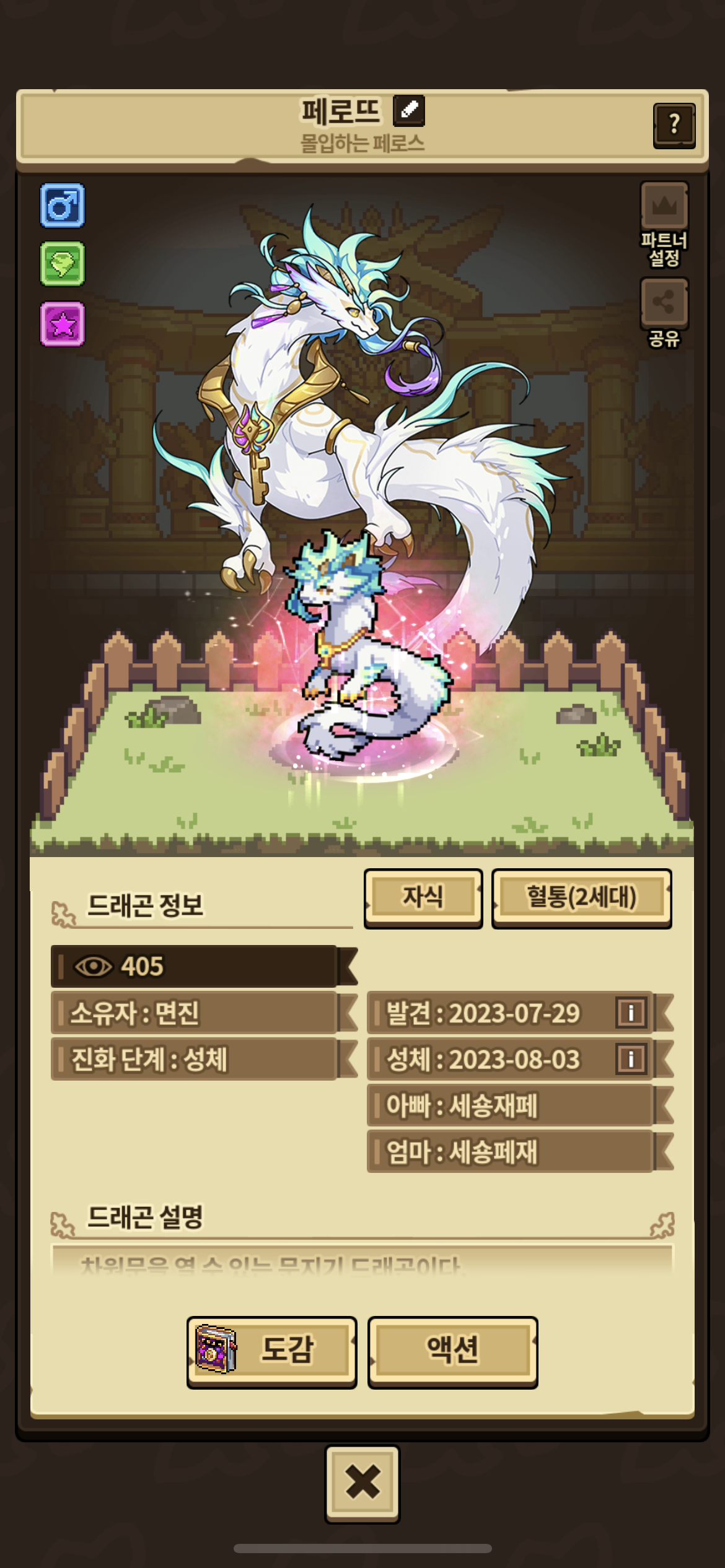This screenshot has width=725, height=1568.
Task: Open the question mark help button
Action: pyautogui.click(x=674, y=125)
